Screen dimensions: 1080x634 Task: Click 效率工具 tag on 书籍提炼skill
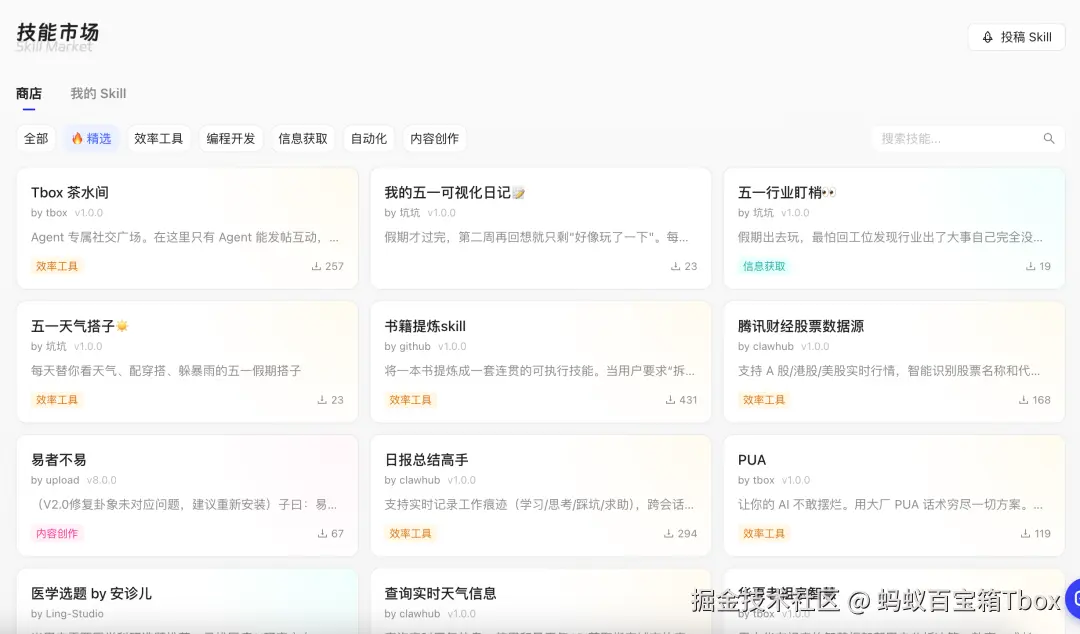pos(411,400)
